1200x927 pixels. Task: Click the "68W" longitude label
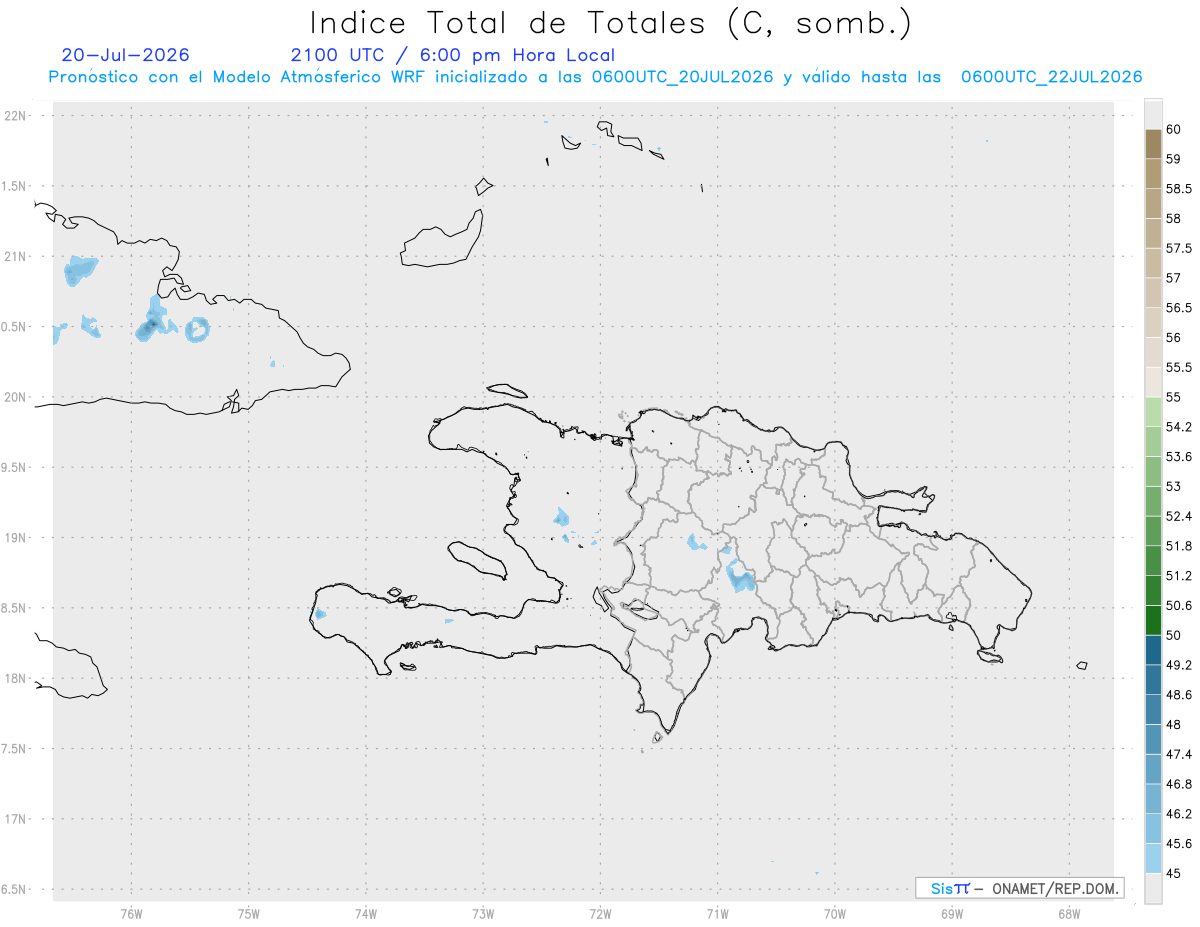pyautogui.click(x=1069, y=913)
